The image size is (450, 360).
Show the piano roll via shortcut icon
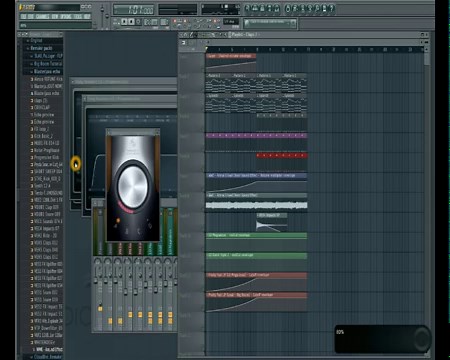click(x=262, y=8)
